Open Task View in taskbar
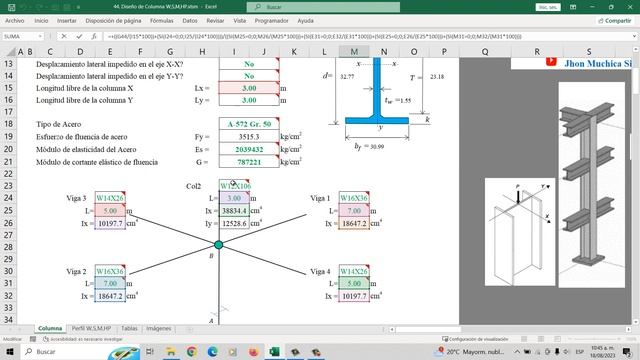The image size is (640, 360). 150,351
